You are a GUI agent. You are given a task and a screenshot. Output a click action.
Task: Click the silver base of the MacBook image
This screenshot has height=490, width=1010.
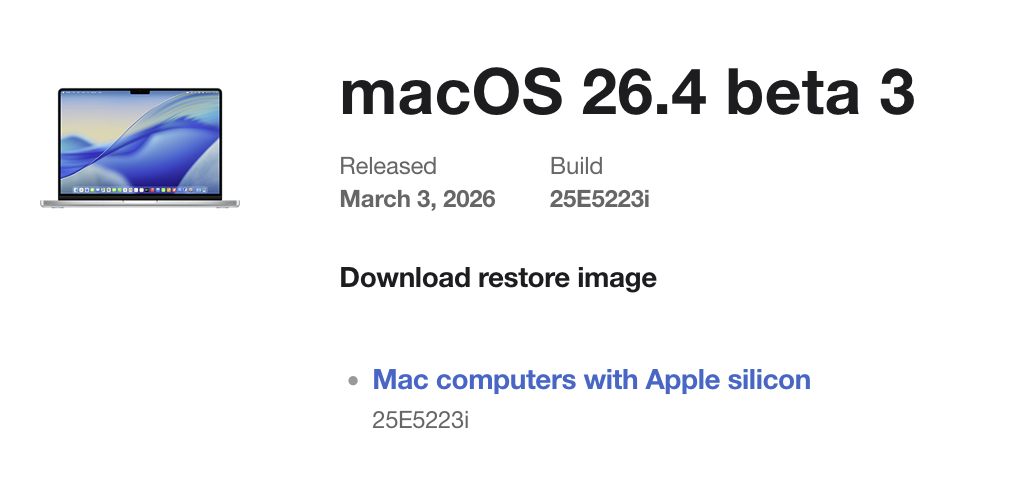click(140, 203)
